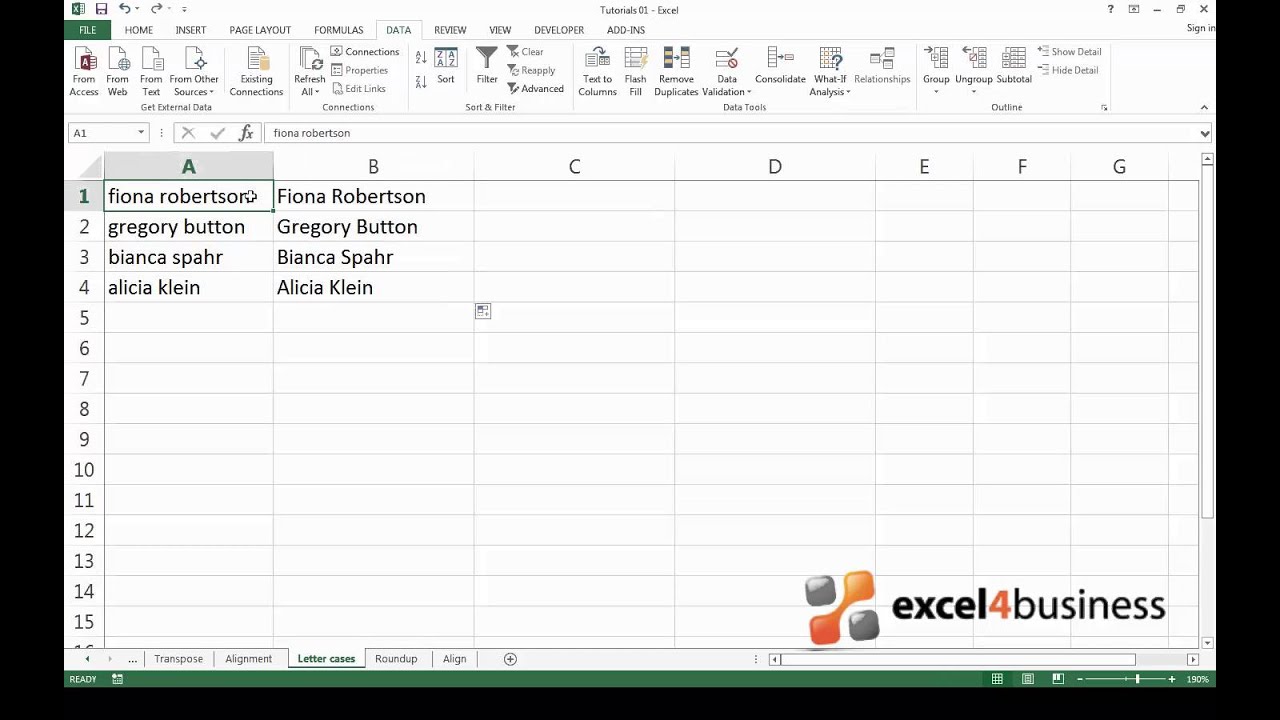Click the Consolidate icon

point(780,66)
